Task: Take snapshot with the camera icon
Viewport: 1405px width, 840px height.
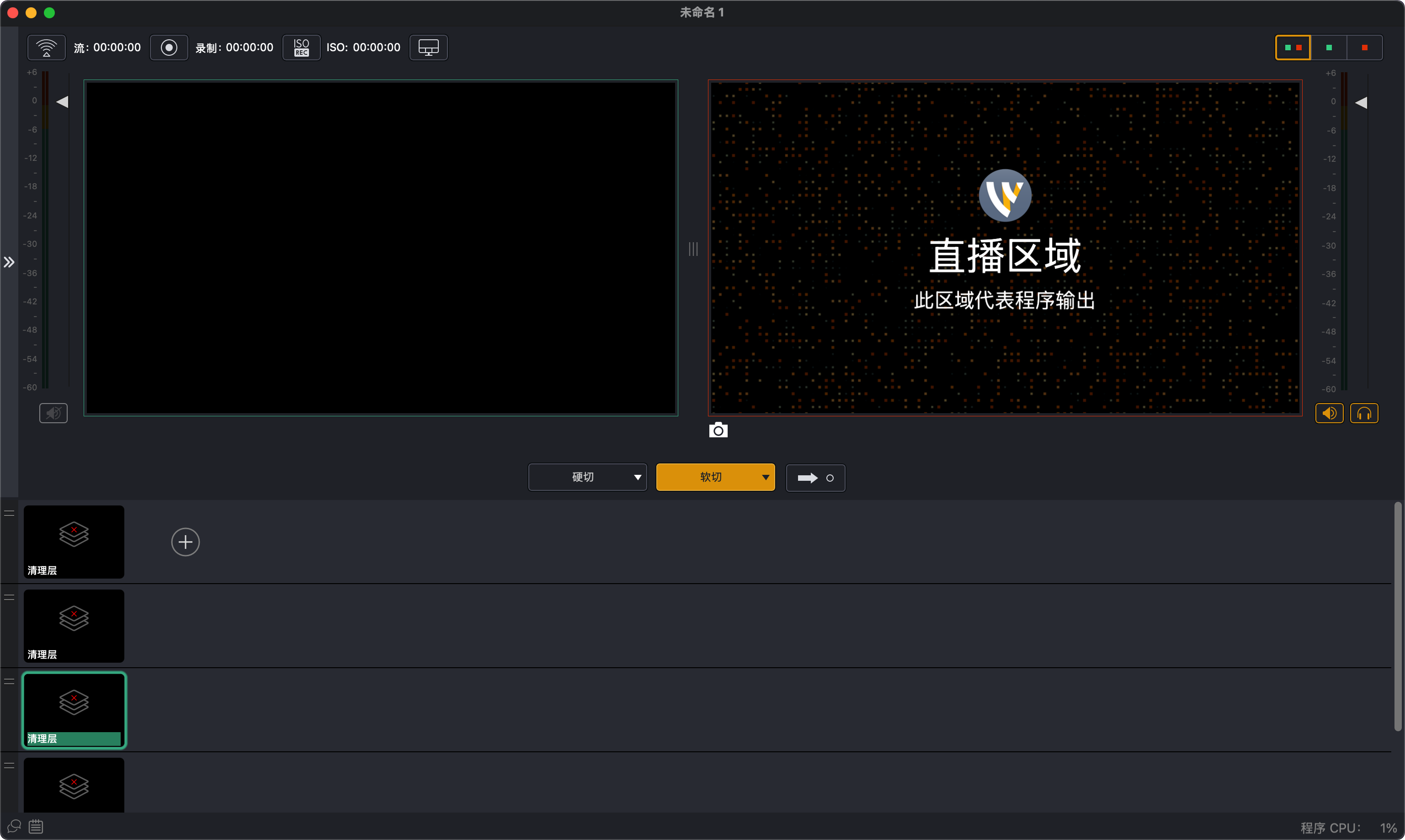Action: [x=718, y=430]
